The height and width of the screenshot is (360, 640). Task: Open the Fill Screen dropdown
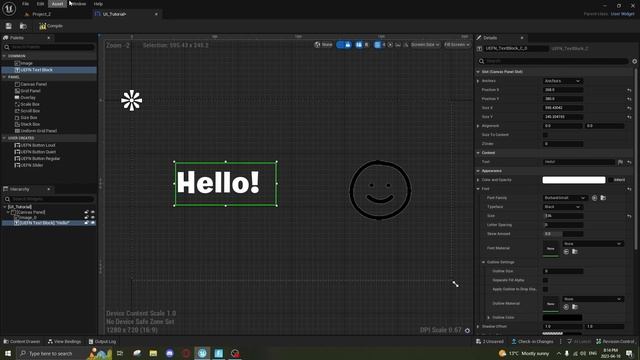coord(457,44)
